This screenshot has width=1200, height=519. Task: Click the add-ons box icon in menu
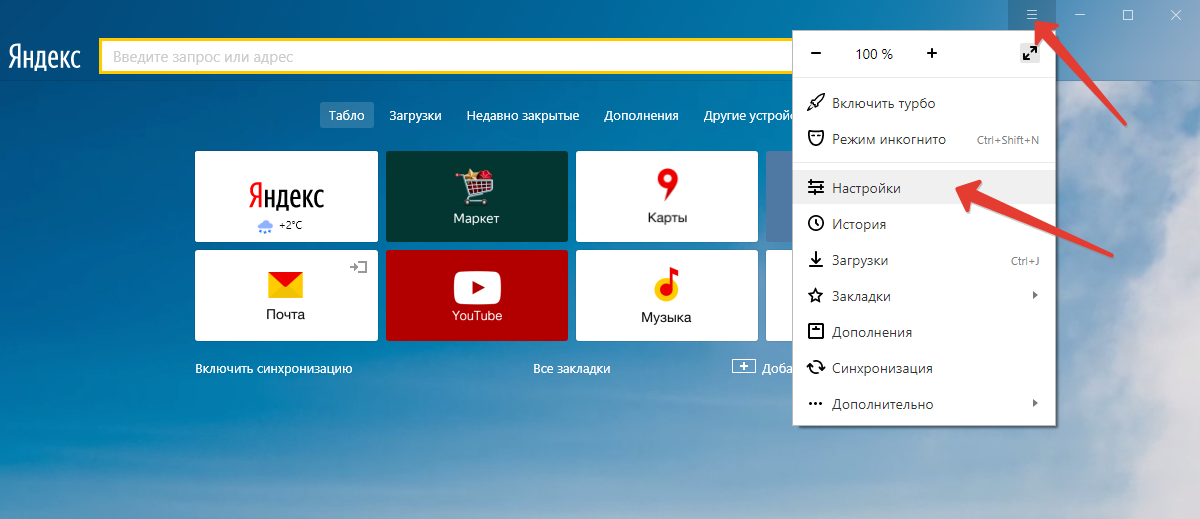[815, 332]
